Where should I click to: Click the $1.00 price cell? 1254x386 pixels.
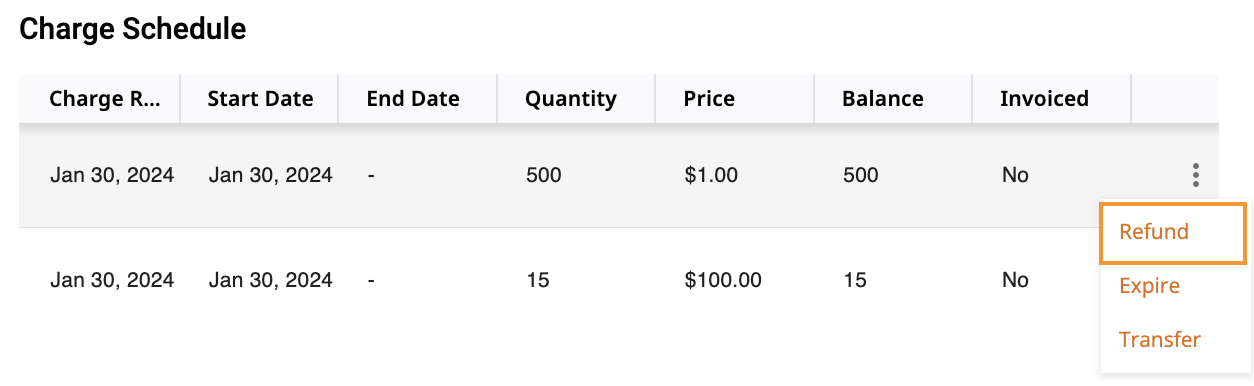[x=711, y=176]
